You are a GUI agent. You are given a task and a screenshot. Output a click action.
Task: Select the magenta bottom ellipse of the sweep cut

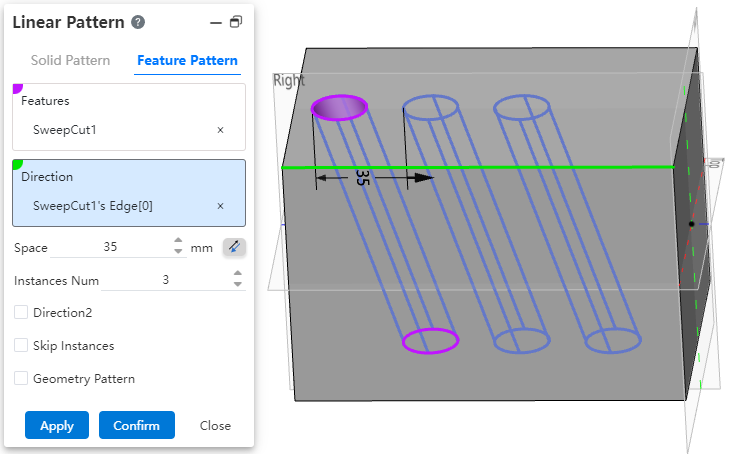(x=430, y=341)
